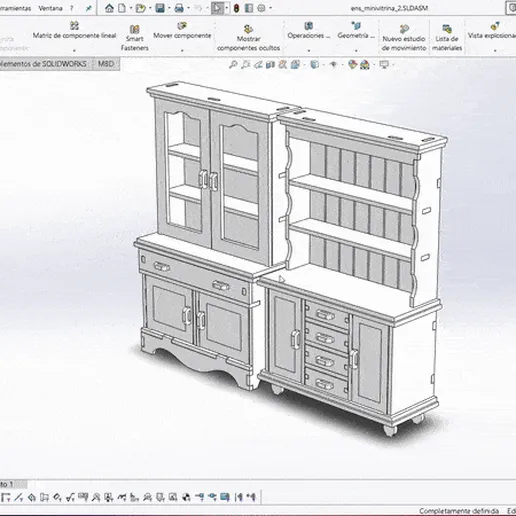Screen dimensions: 516x516
Task: Click the Vista explosionada icon
Action: tap(495, 25)
